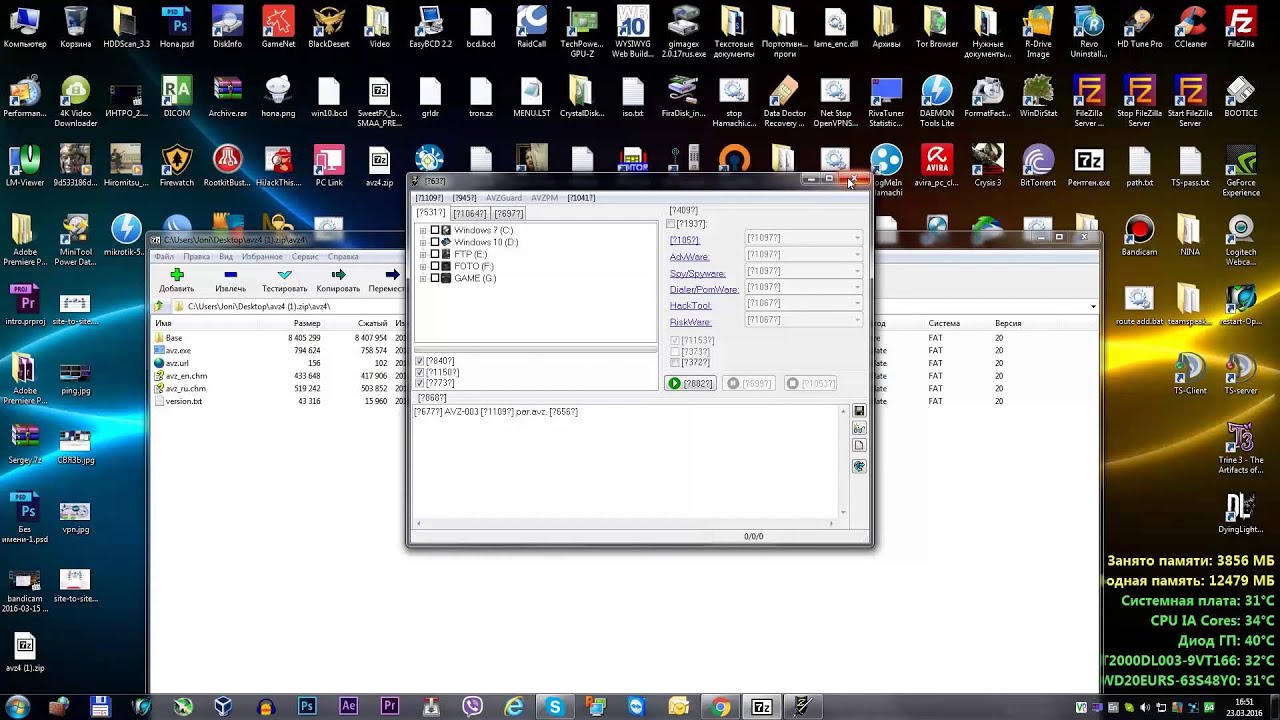Screen dimensions: 1280x720
Task: Check the FOTO (F:) drive checkbox
Action: pos(435,266)
